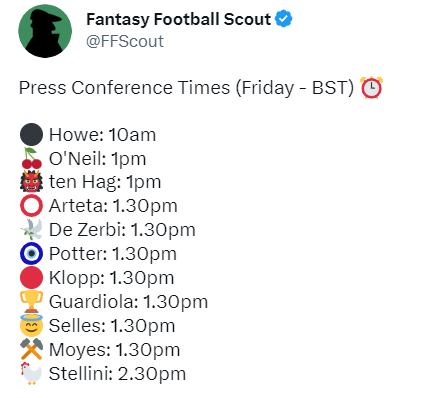
Task: Click the dove emoji beside De Zerbi
Action: pyautogui.click(x=31, y=230)
